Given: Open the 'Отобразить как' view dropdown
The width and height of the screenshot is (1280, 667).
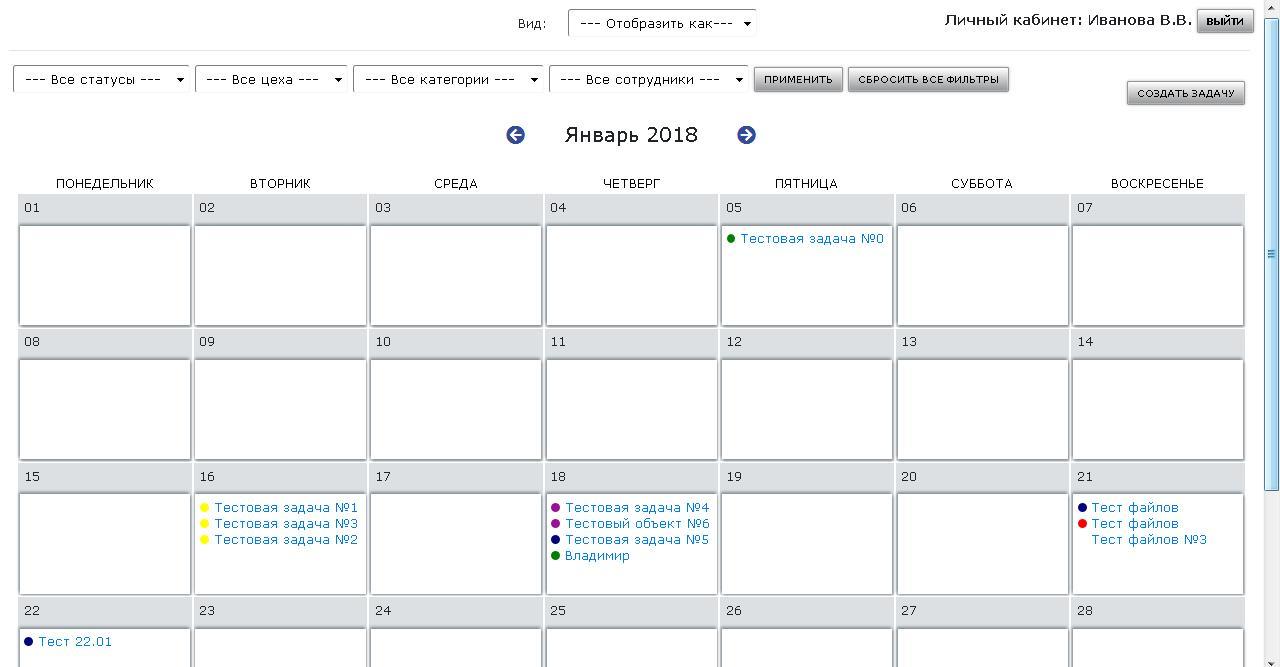Looking at the screenshot, I should pos(662,23).
